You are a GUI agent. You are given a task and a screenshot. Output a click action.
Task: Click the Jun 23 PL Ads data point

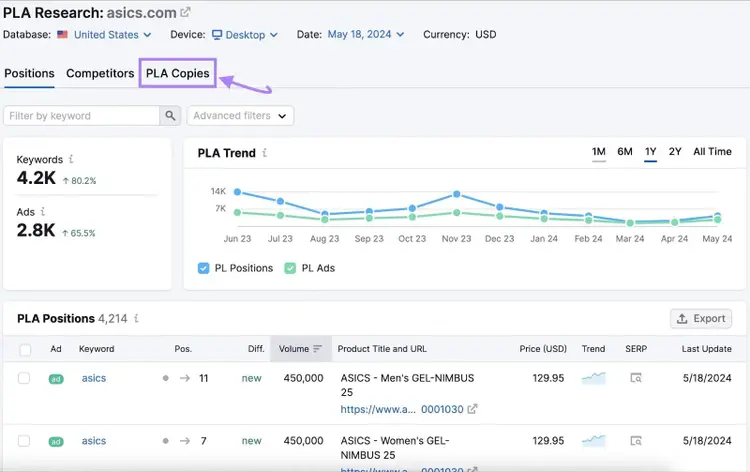click(x=237, y=212)
